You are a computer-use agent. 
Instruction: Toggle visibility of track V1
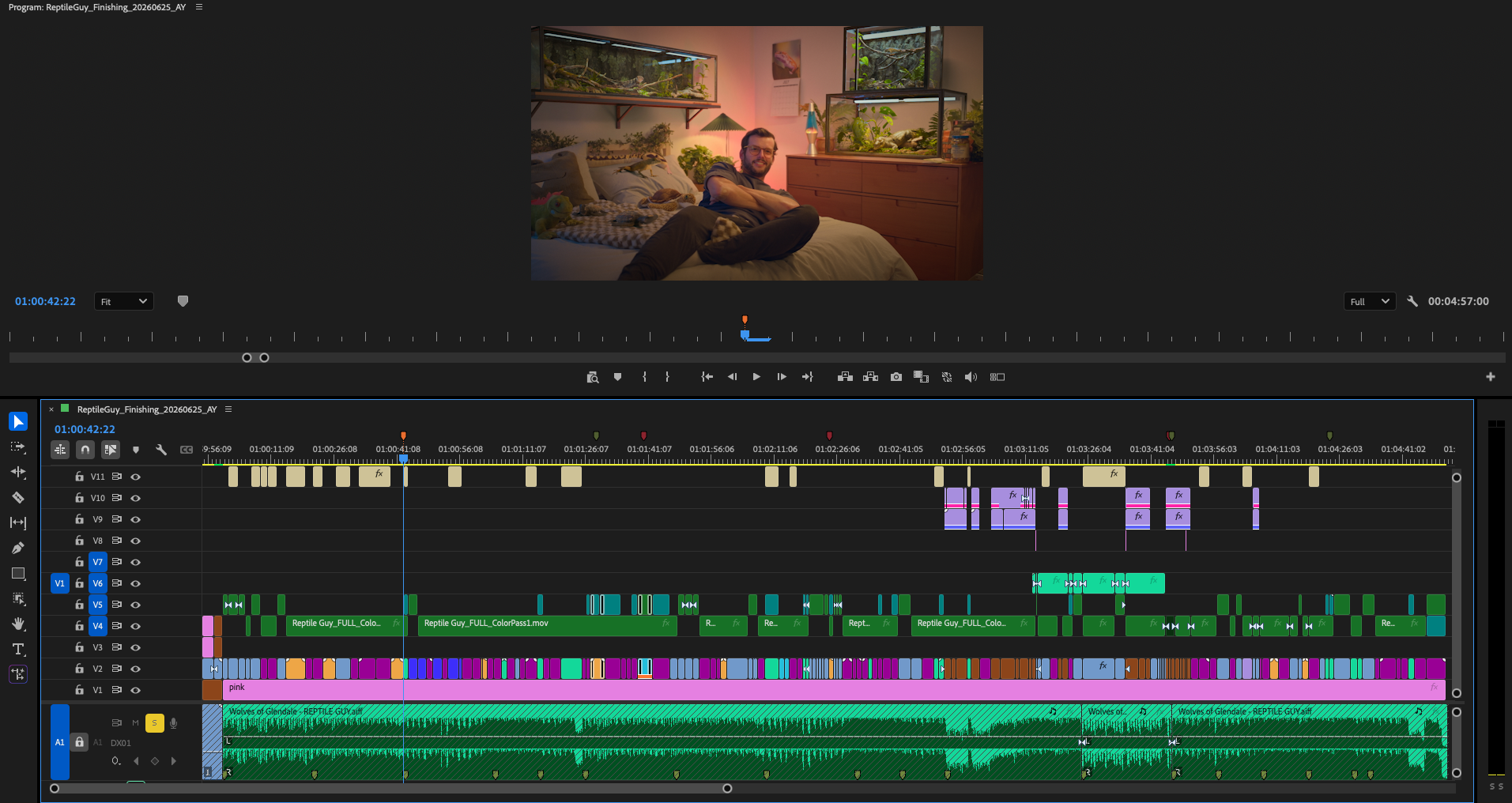click(x=135, y=690)
